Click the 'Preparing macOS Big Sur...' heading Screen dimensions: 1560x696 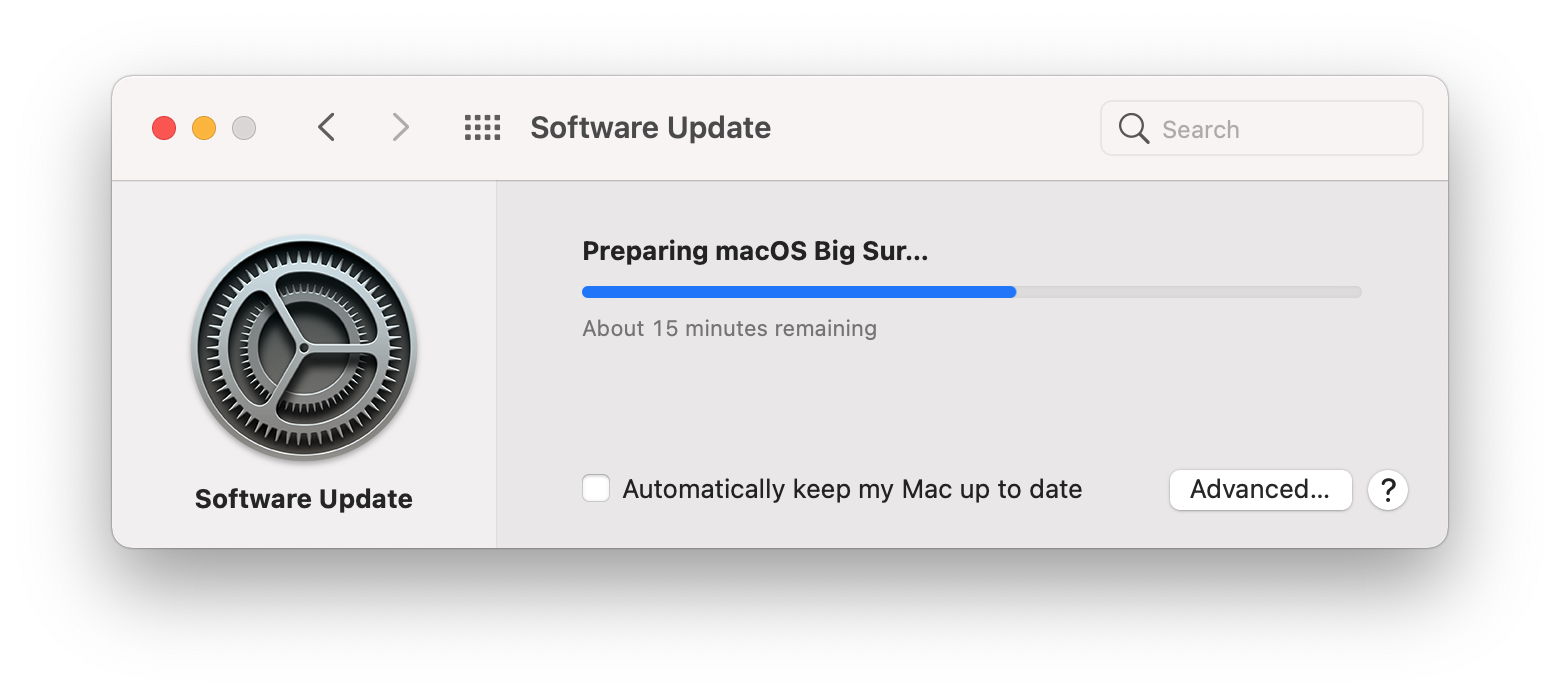point(755,251)
